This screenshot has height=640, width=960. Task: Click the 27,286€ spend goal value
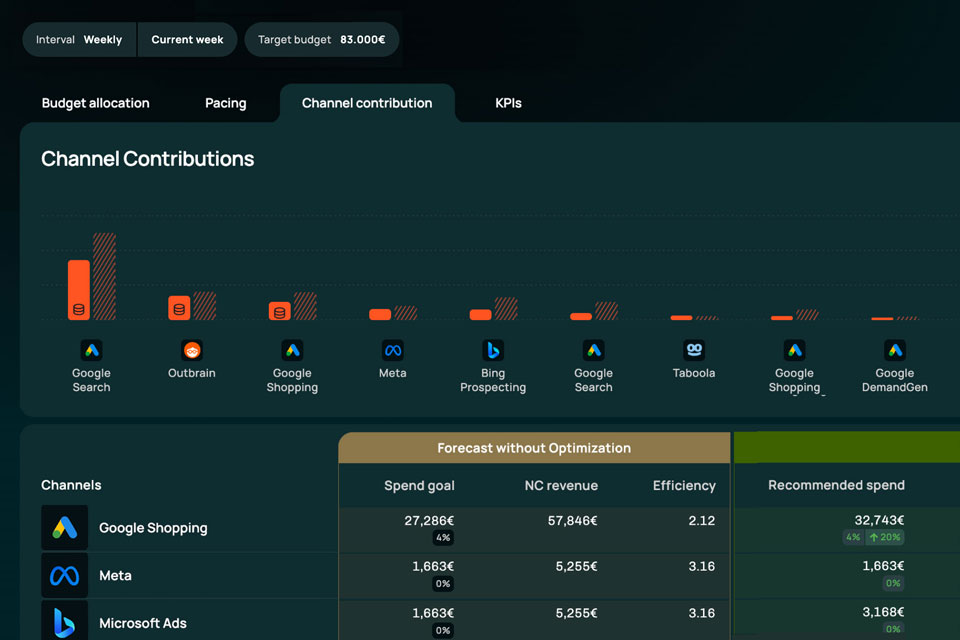point(429,521)
